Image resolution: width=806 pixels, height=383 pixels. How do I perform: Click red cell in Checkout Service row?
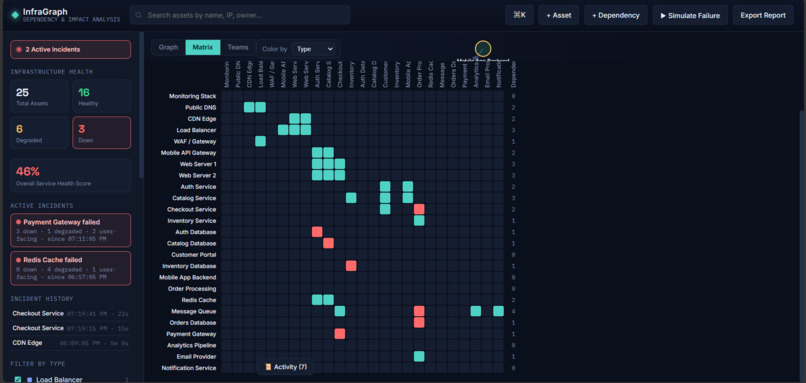[419, 209]
